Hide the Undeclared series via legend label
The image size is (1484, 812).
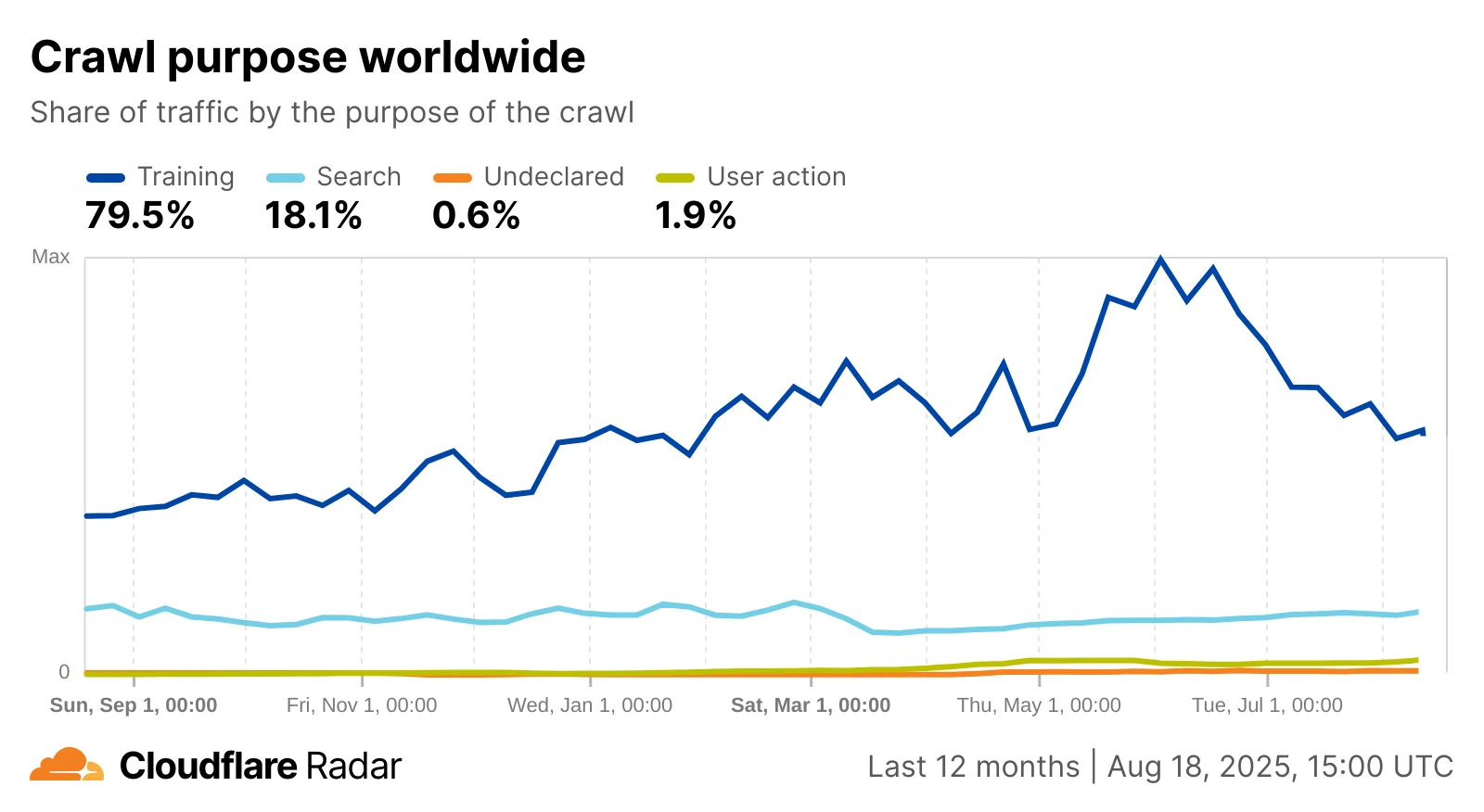(554, 177)
